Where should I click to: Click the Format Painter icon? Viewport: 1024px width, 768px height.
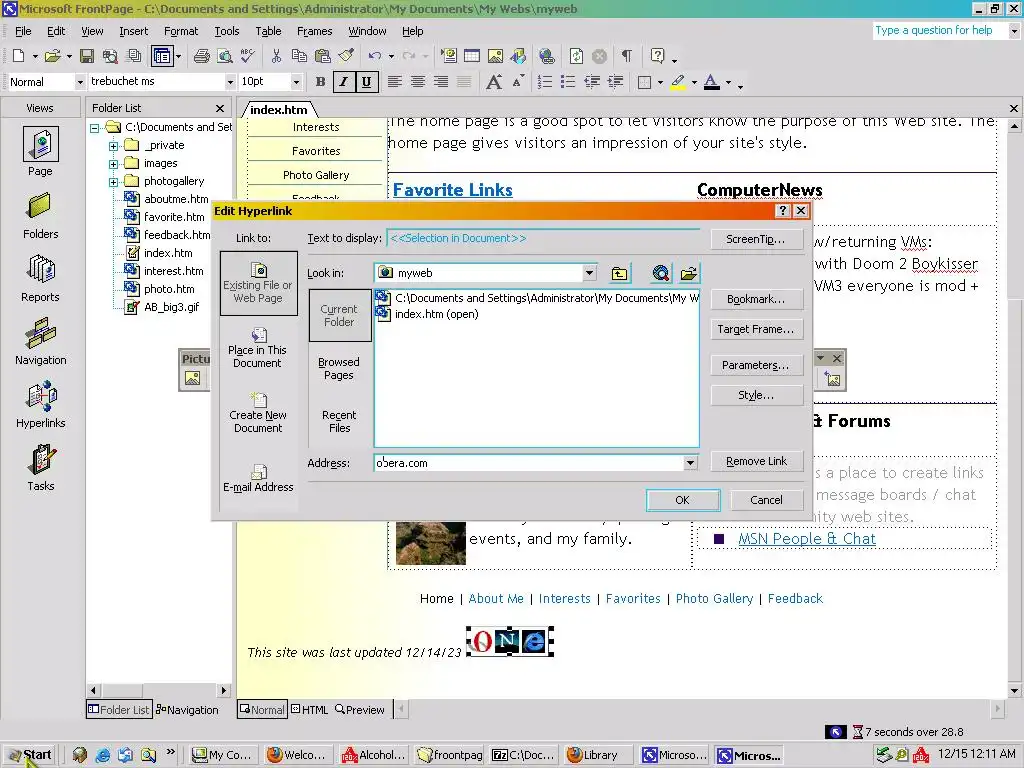click(x=346, y=56)
